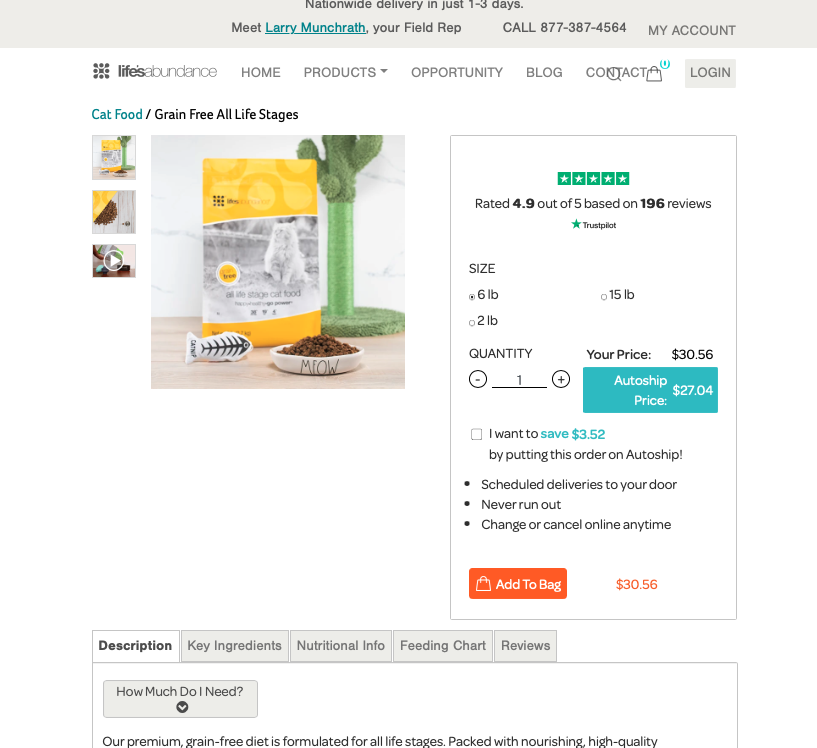
Task: Play the product video thumbnail
Action: coord(114,261)
